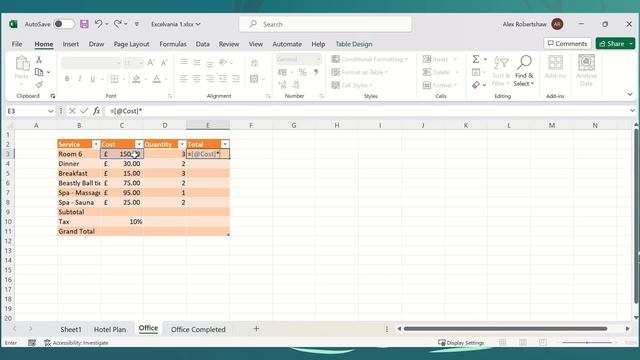Confirm the formula with the checkmark icon
The image size is (640, 360).
click(x=84, y=111)
